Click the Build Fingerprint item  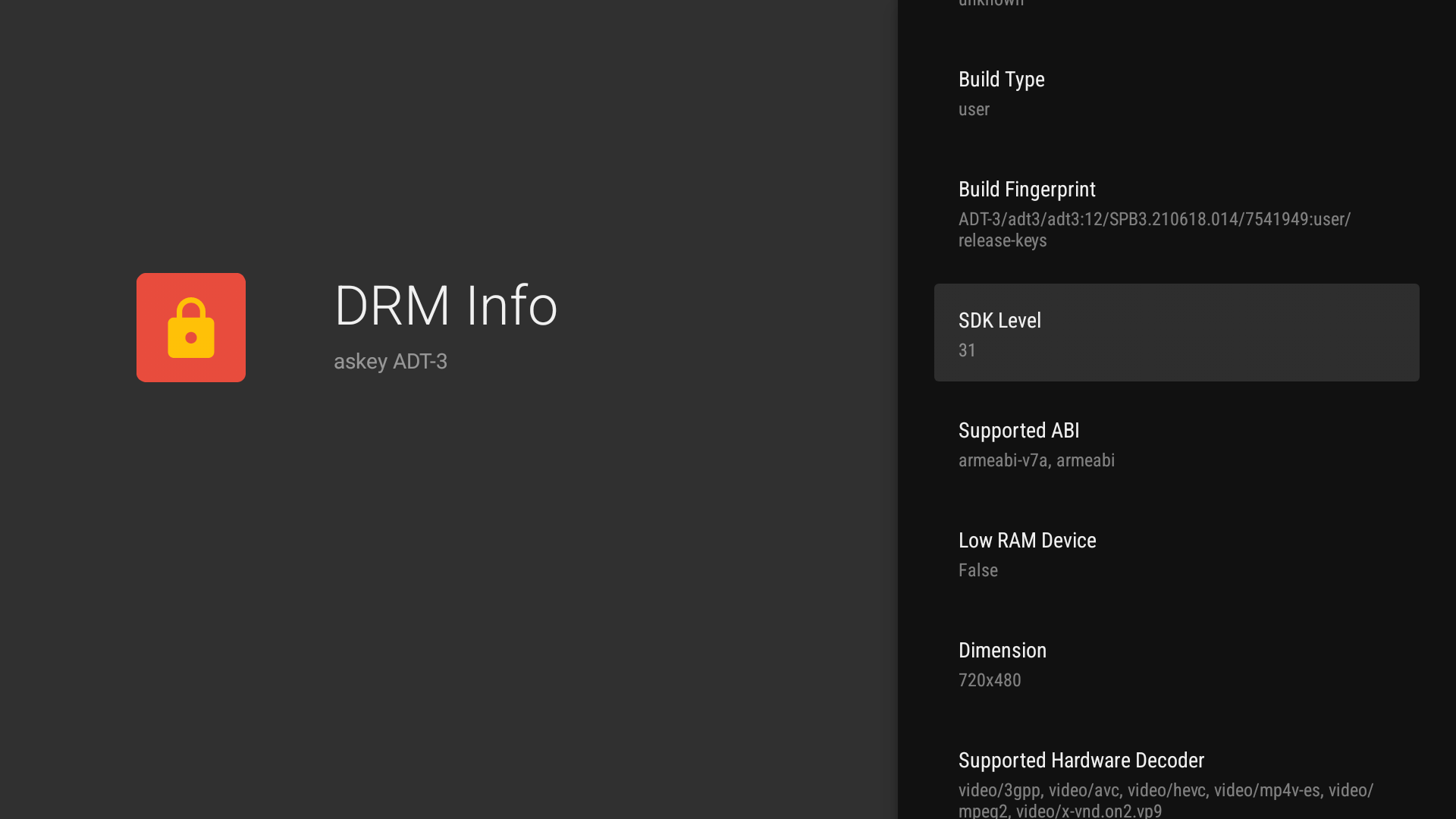[x=1027, y=189]
